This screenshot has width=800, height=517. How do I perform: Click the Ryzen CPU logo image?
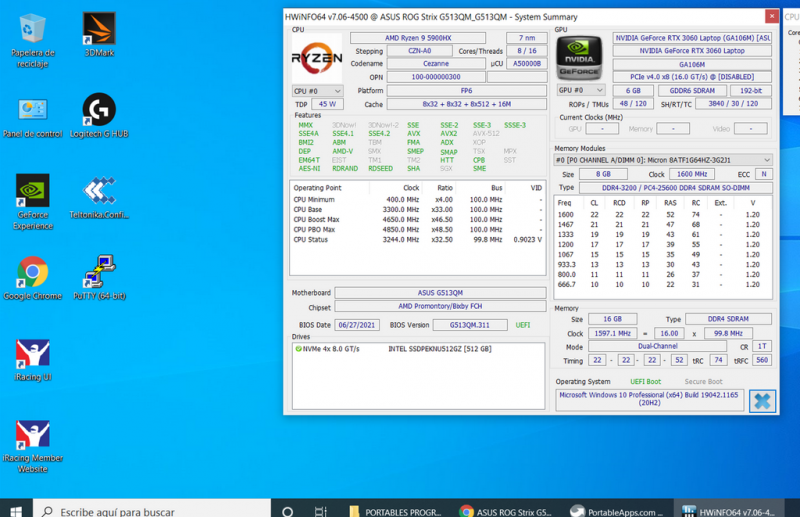pos(317,58)
